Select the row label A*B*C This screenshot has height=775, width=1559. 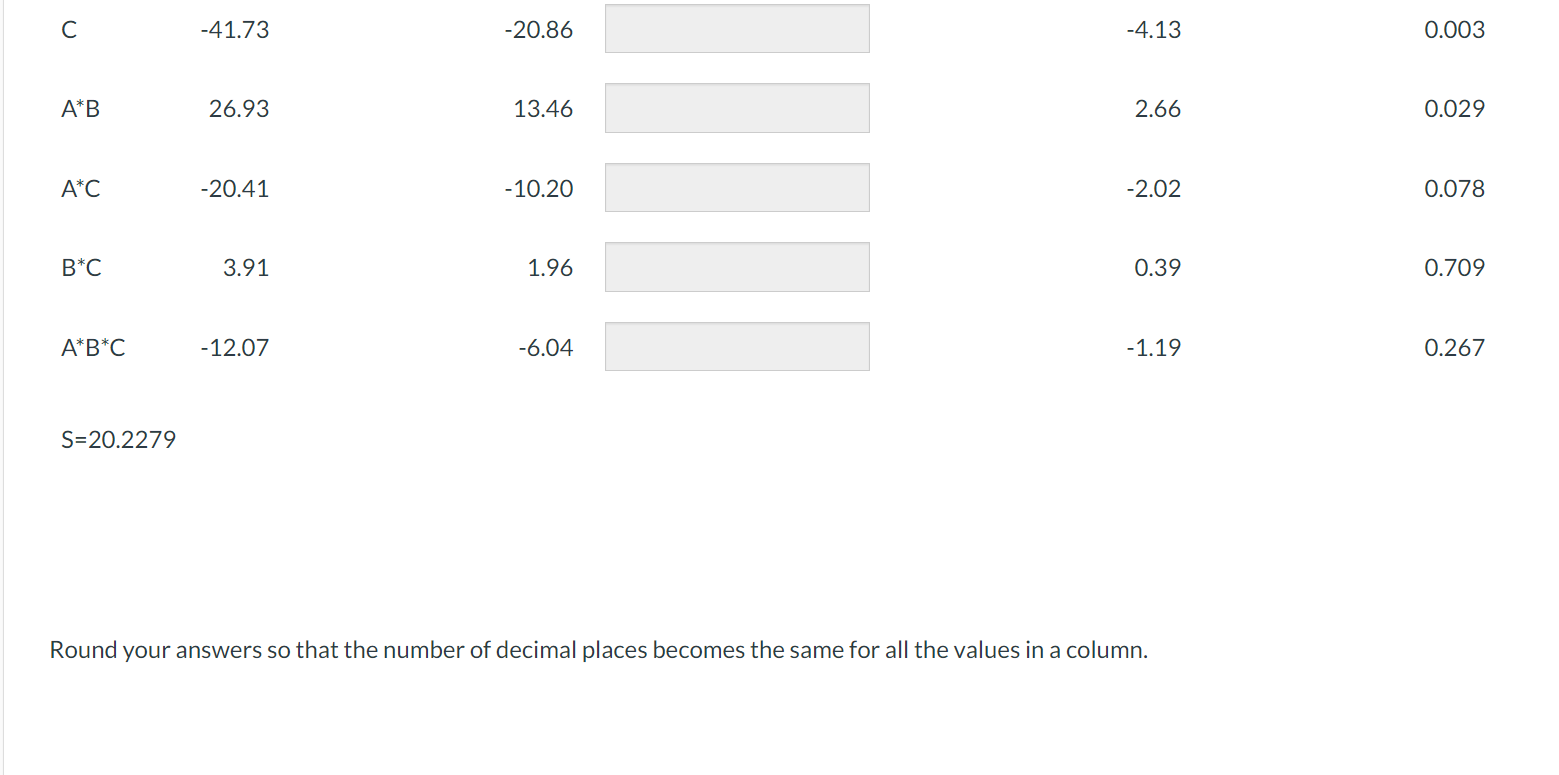click(x=92, y=347)
